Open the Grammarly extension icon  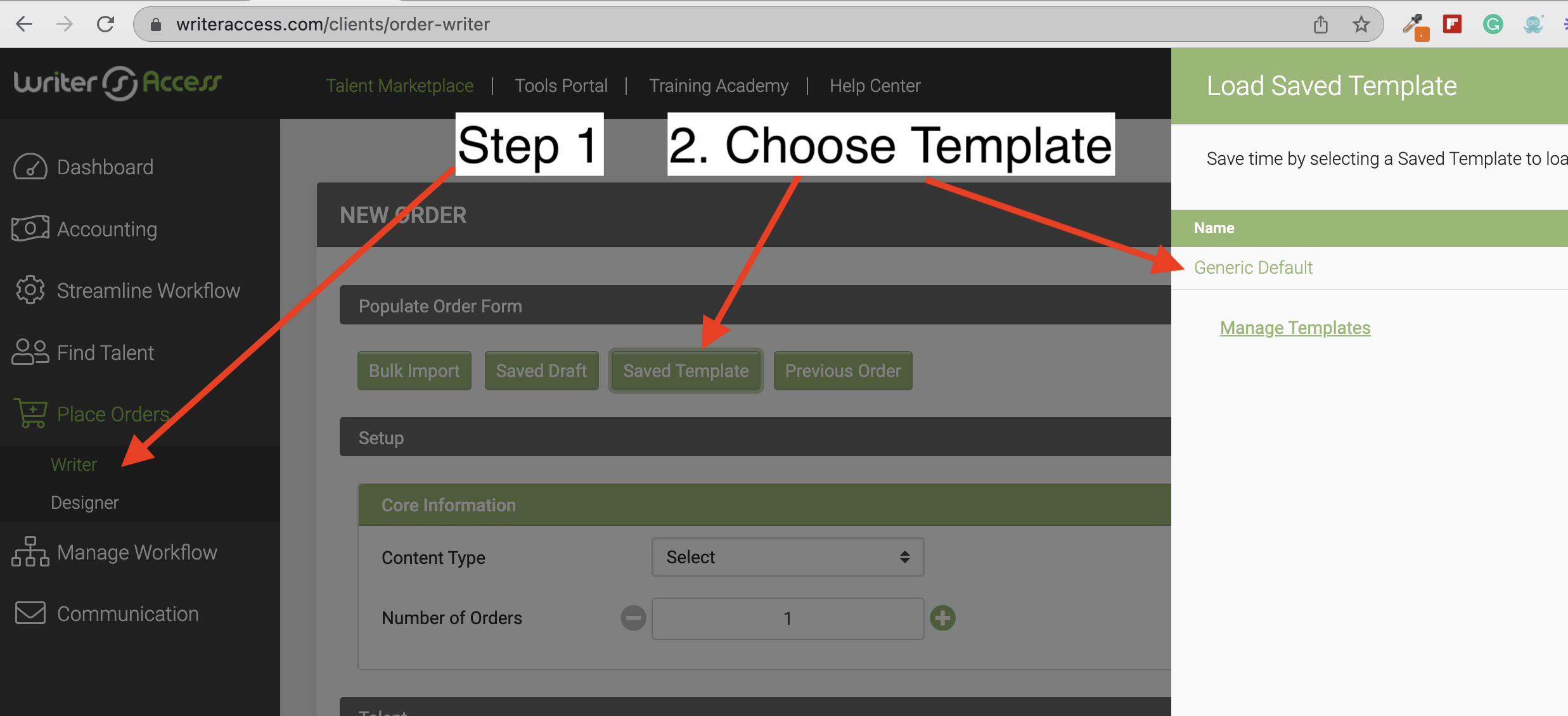point(1493,25)
